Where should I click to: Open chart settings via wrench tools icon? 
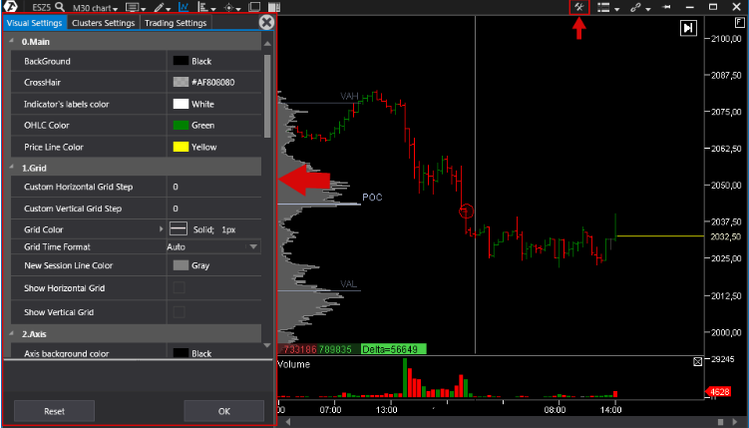pos(579,7)
